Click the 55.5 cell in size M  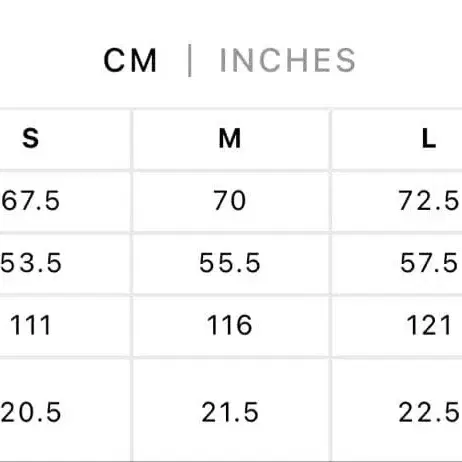[x=230, y=263]
